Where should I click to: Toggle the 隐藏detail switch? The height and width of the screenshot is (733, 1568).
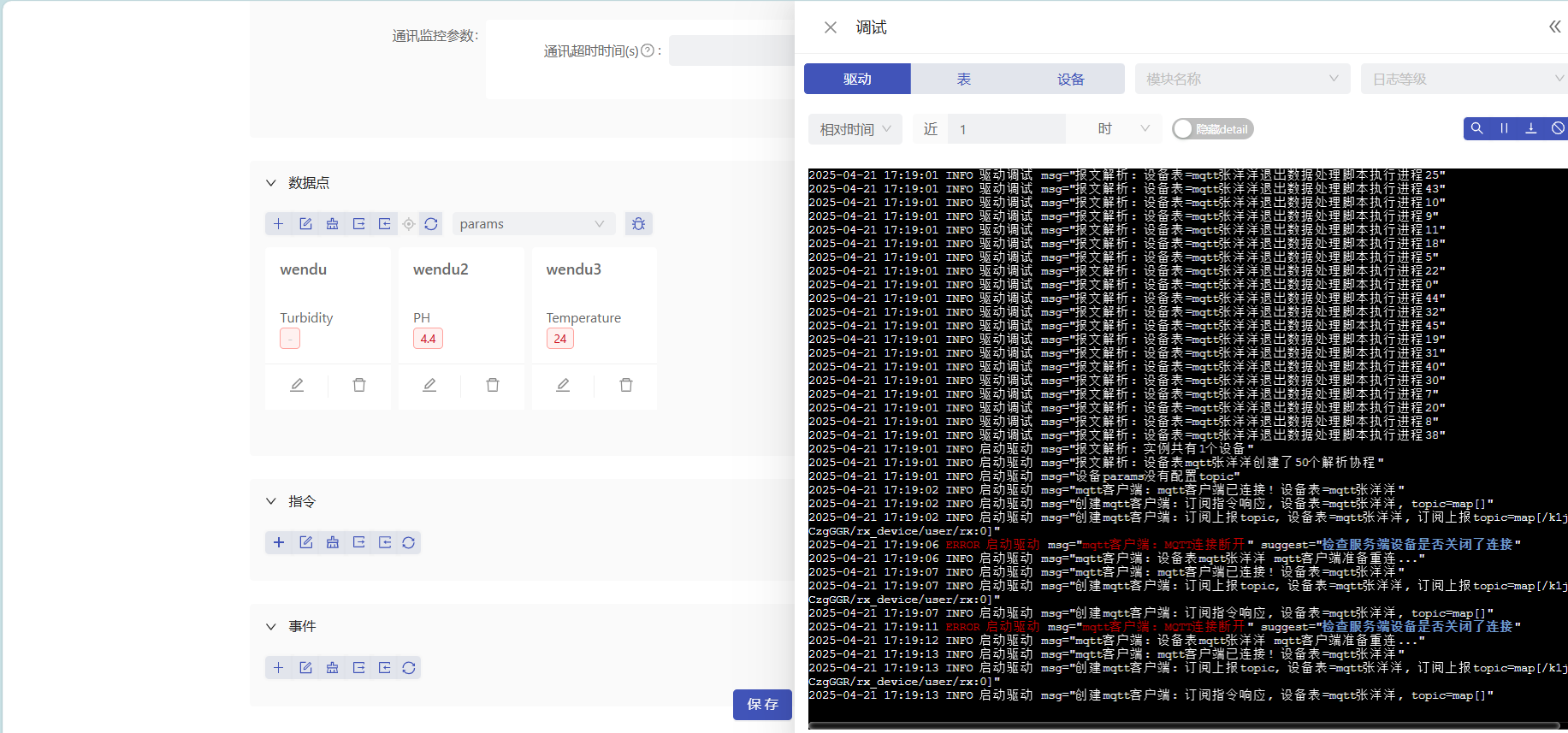tap(1212, 129)
